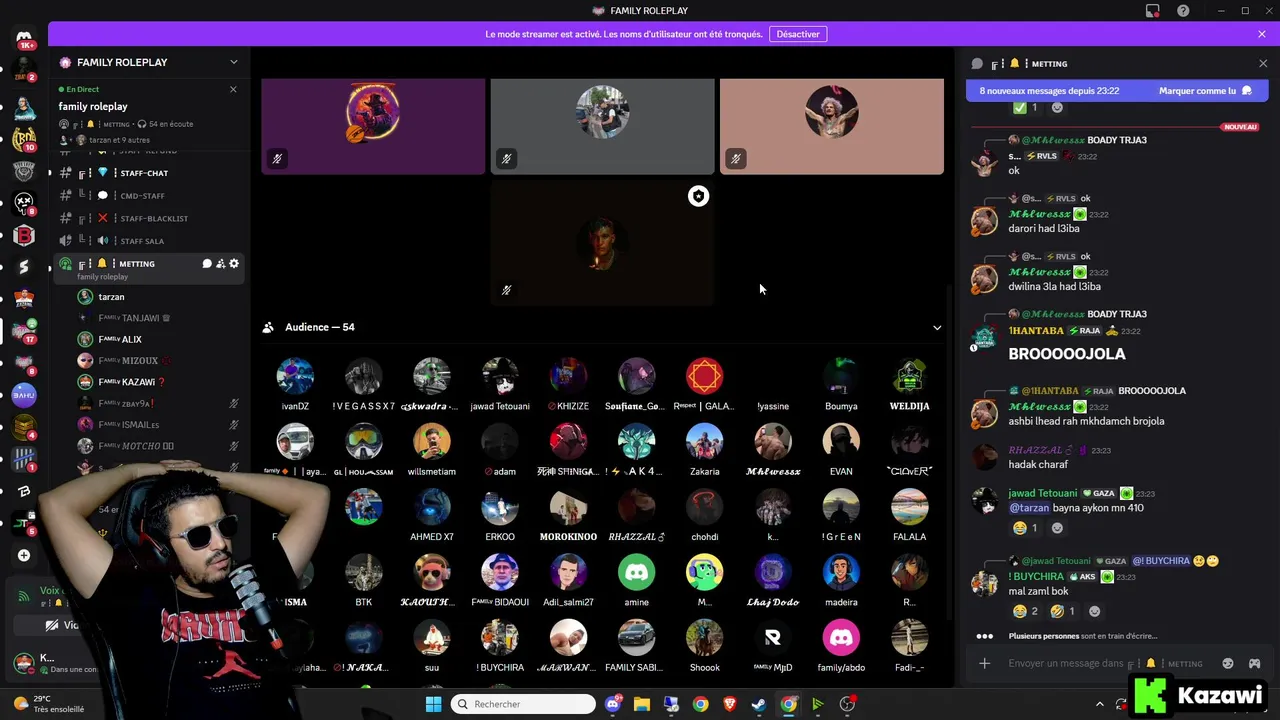Screen dimensions: 1280x720
Task: Click audience member Zakaria avatar
Action: [704, 442]
